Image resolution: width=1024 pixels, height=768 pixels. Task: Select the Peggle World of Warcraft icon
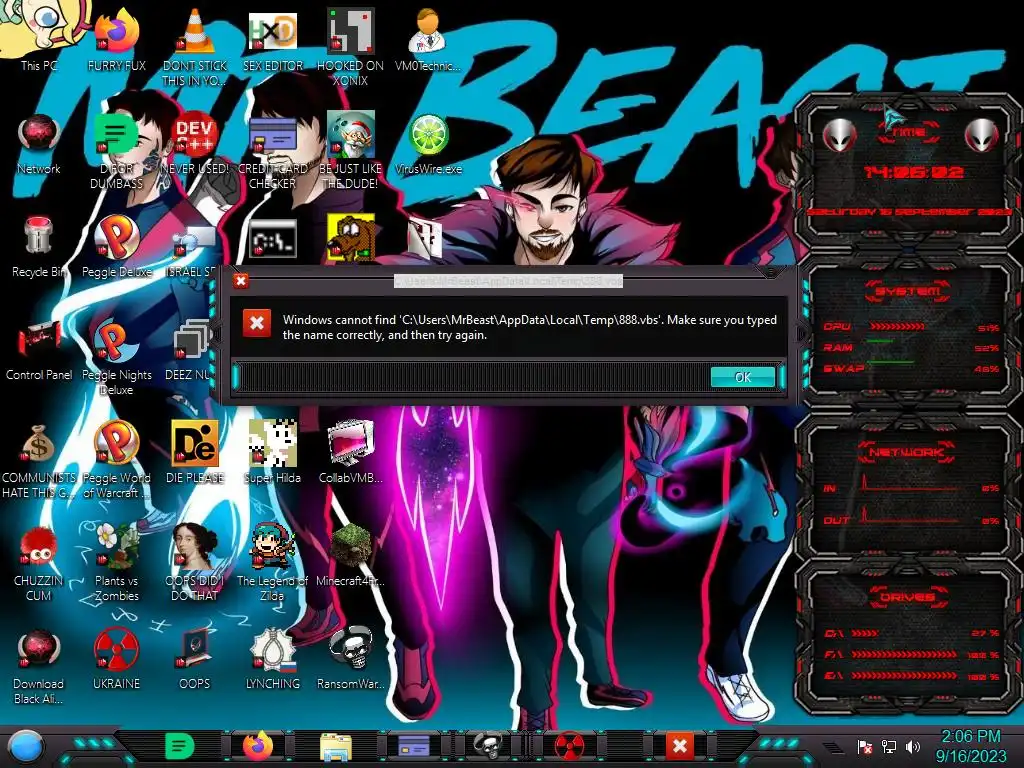(117, 461)
